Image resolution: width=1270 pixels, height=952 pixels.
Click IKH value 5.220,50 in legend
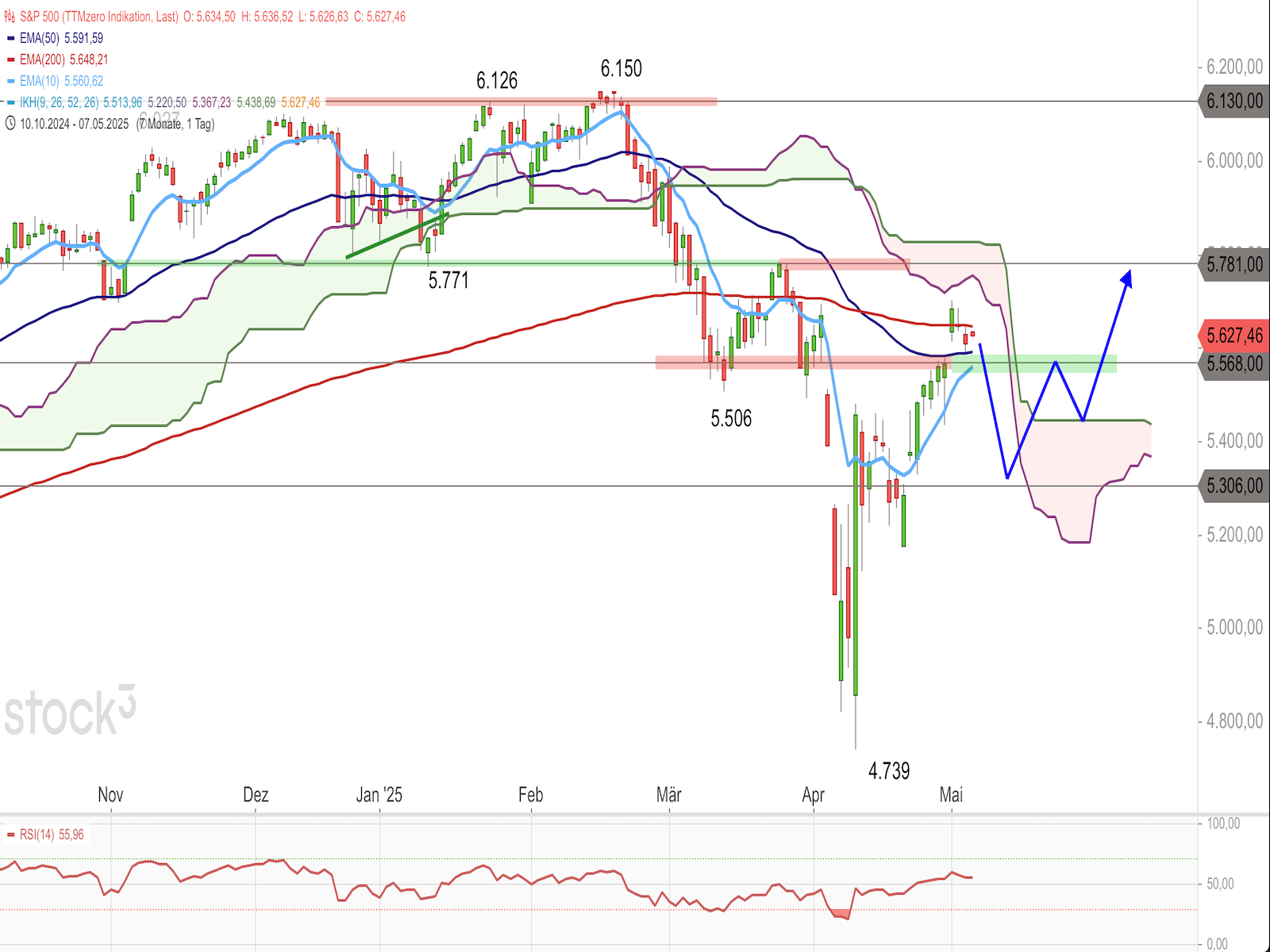point(167,102)
